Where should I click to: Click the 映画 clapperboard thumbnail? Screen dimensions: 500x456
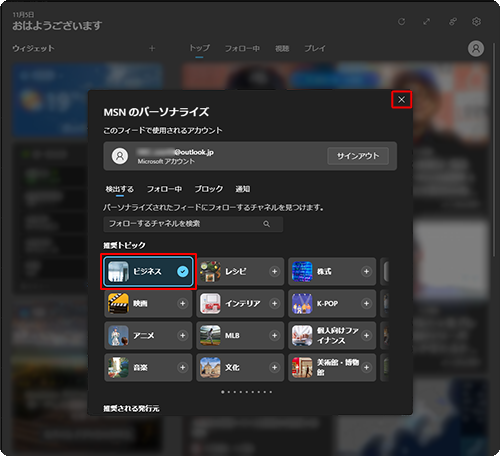[118, 304]
